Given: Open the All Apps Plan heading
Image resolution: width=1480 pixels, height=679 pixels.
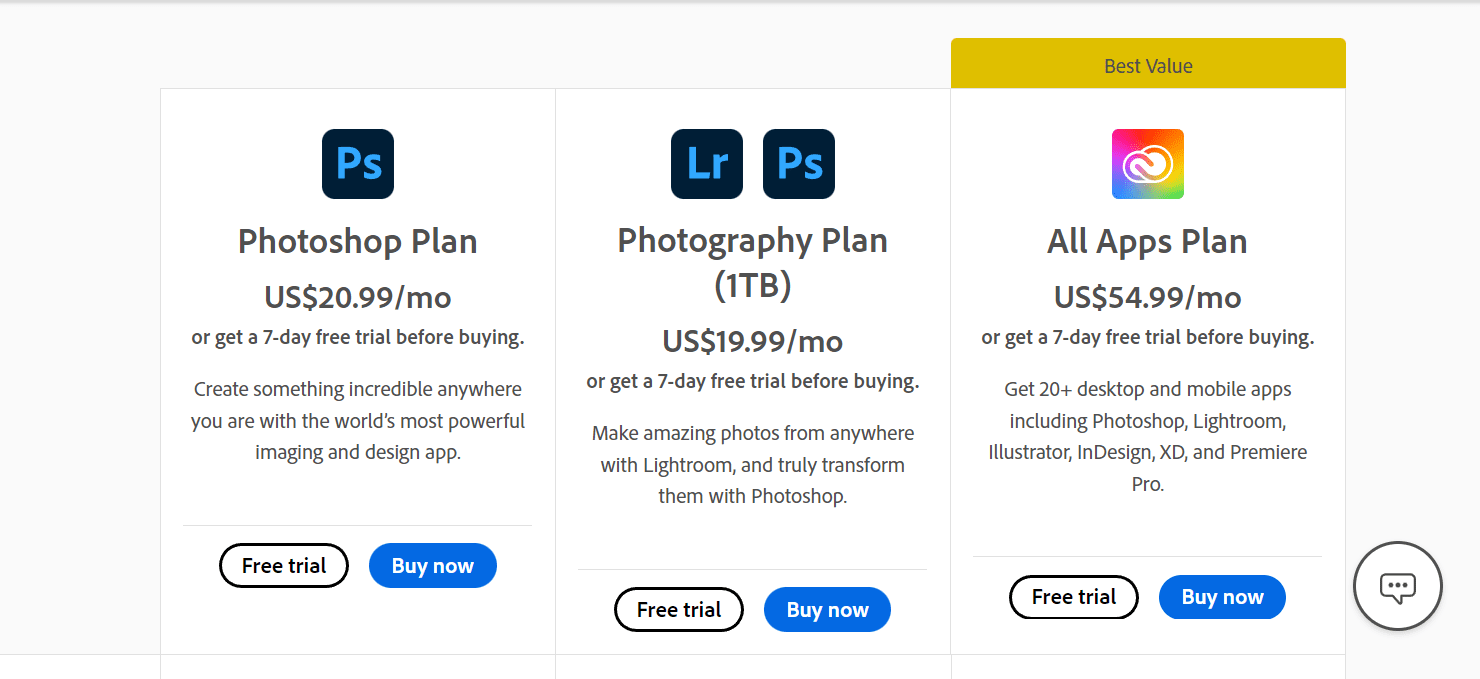Looking at the screenshot, I should 1147,241.
